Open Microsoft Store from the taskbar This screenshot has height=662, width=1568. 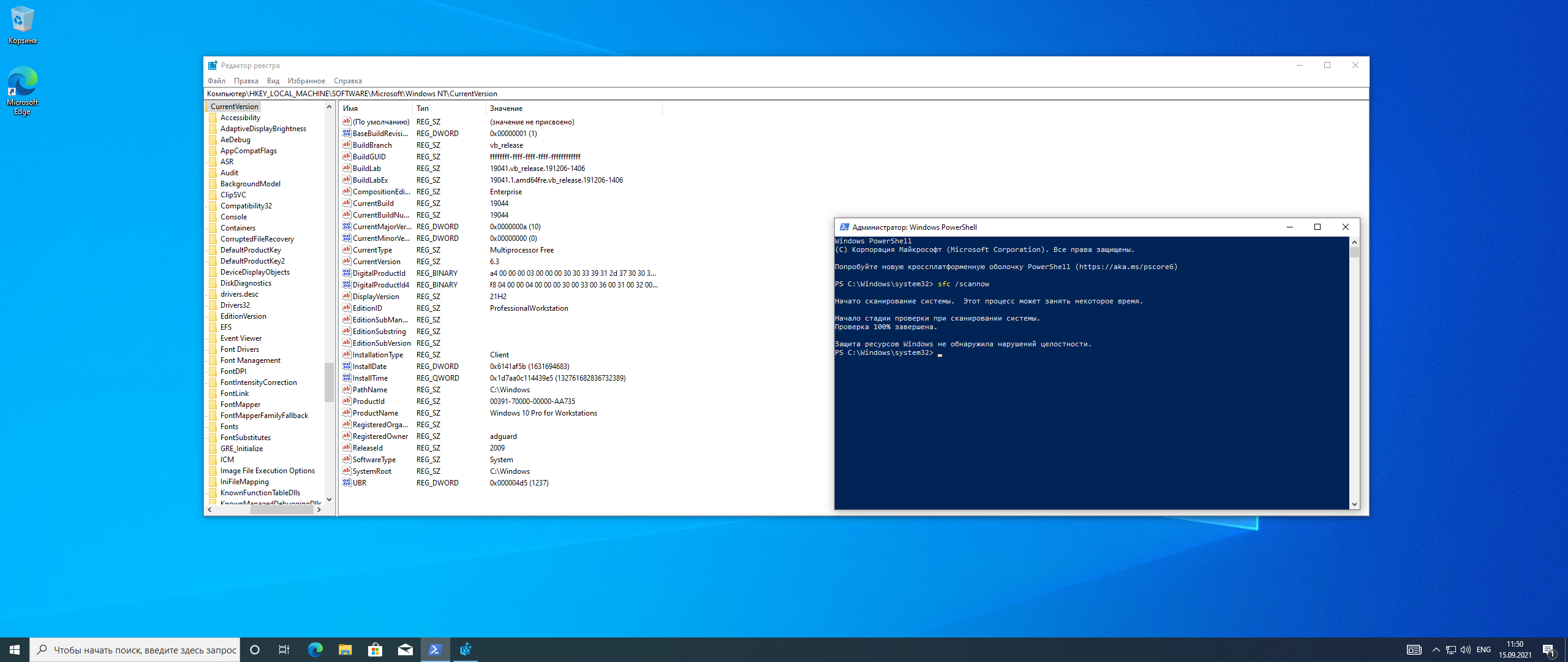click(375, 650)
